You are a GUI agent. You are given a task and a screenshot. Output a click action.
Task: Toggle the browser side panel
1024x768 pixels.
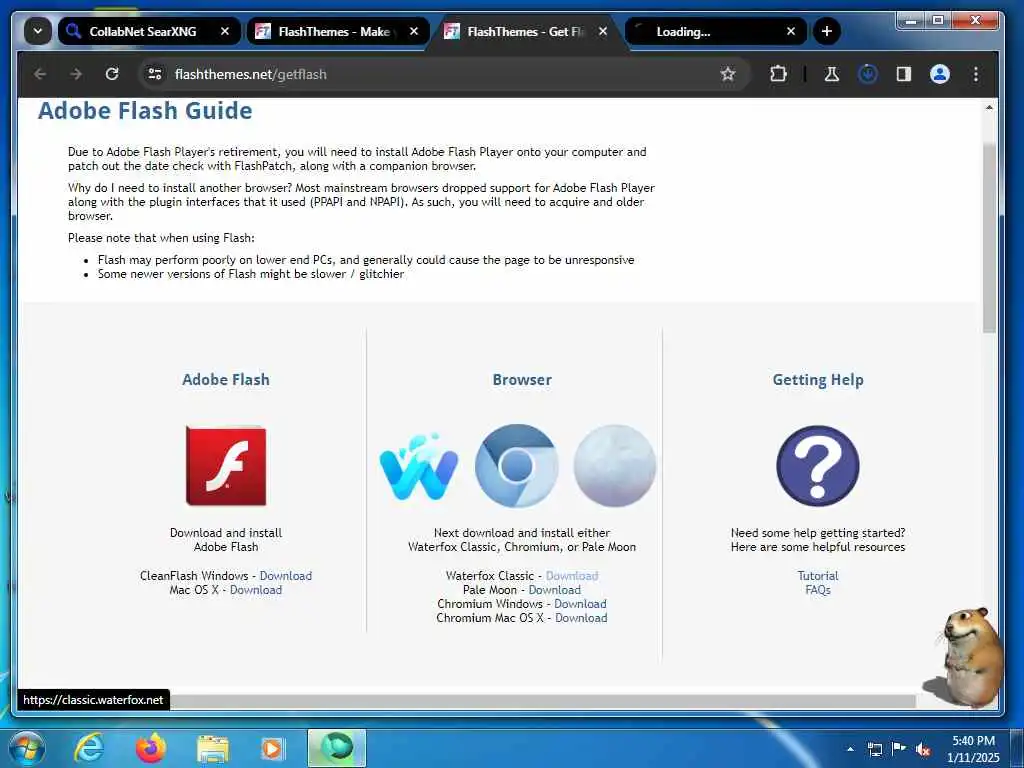[904, 74]
